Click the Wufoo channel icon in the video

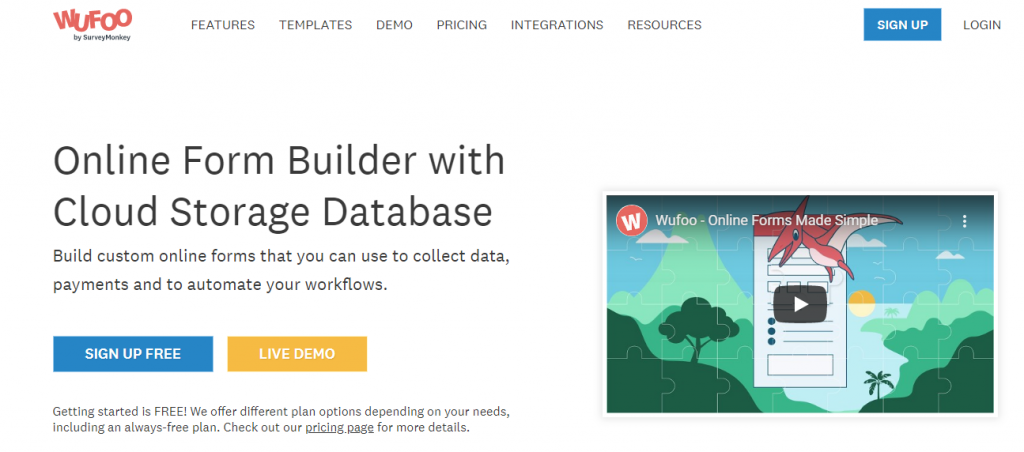632,221
